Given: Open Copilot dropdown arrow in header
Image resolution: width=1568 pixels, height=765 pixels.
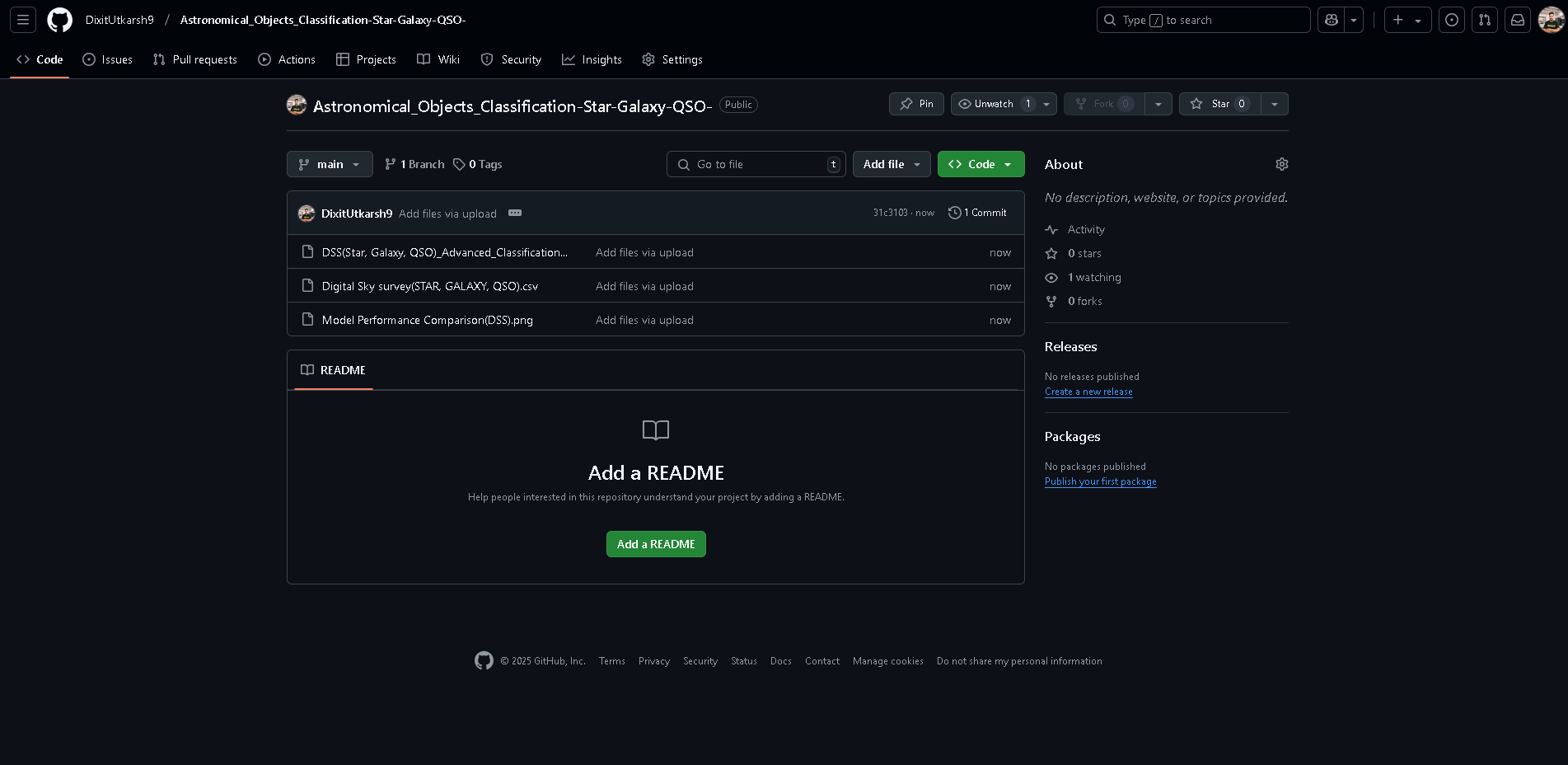Looking at the screenshot, I should click(x=1354, y=20).
